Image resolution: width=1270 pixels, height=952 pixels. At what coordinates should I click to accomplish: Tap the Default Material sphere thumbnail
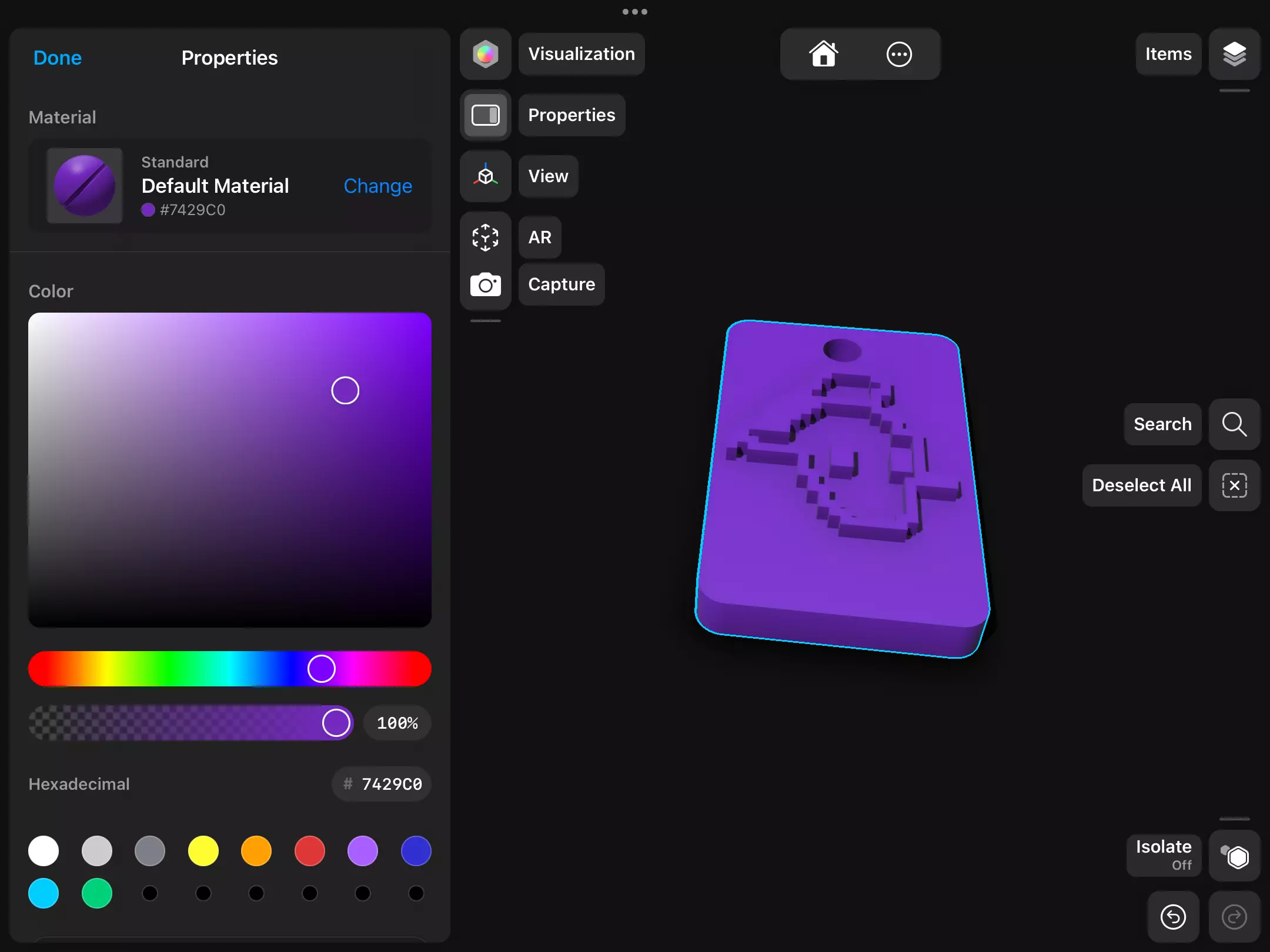pos(85,186)
